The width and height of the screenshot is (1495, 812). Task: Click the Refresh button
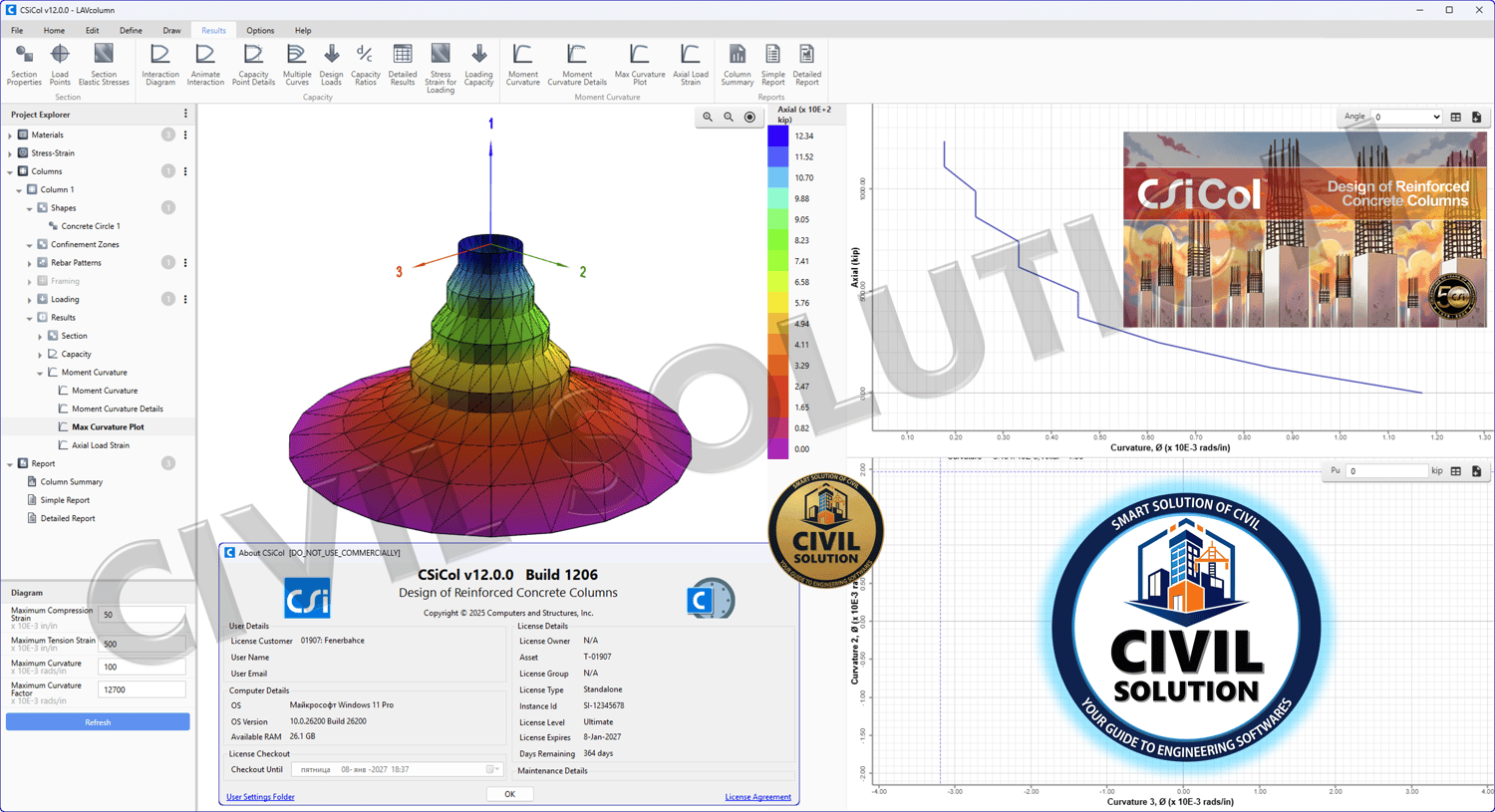(98, 722)
